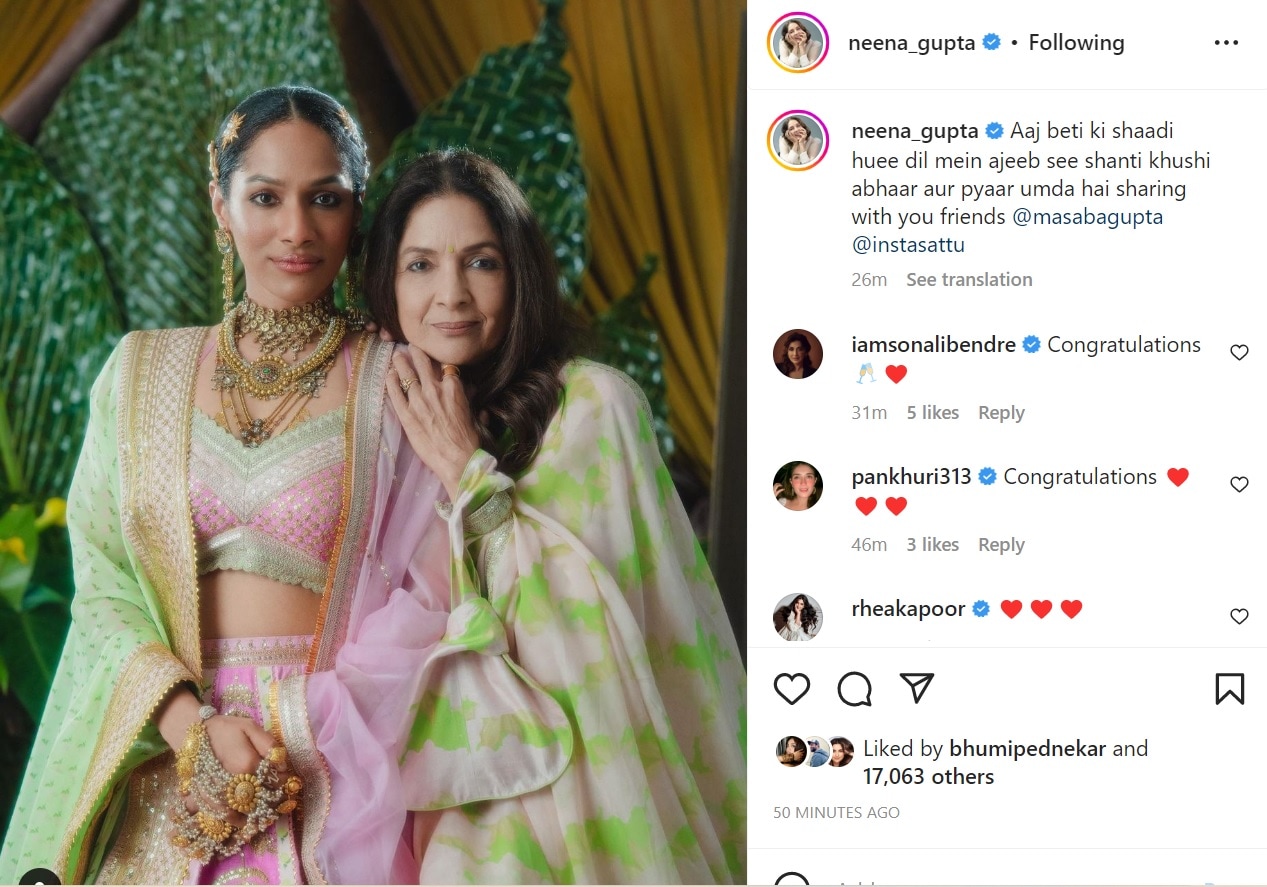
Task: Like iamsonalibendre's comment heart
Action: tap(1239, 352)
